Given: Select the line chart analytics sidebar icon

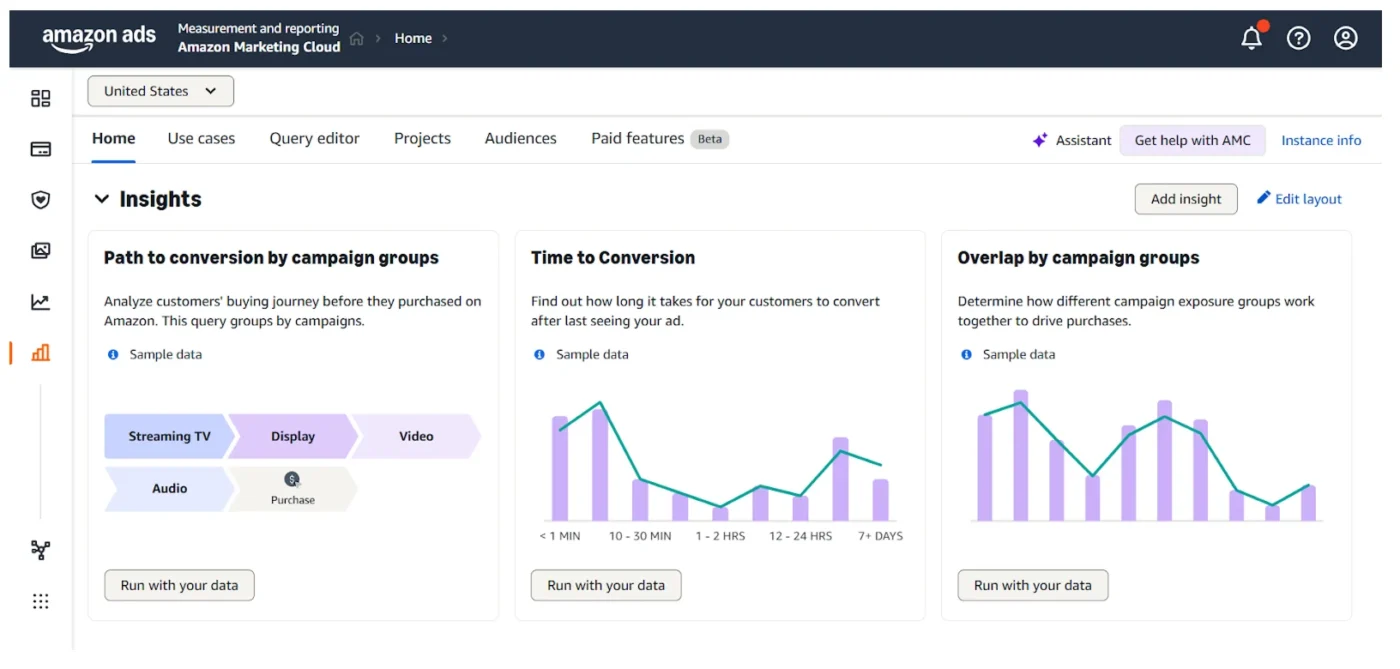Looking at the screenshot, I should coord(40,301).
